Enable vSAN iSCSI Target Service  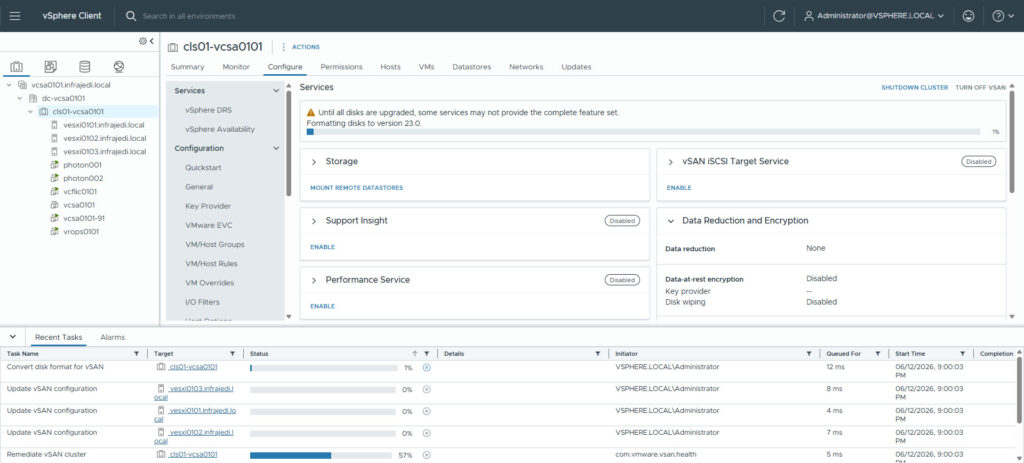point(679,187)
